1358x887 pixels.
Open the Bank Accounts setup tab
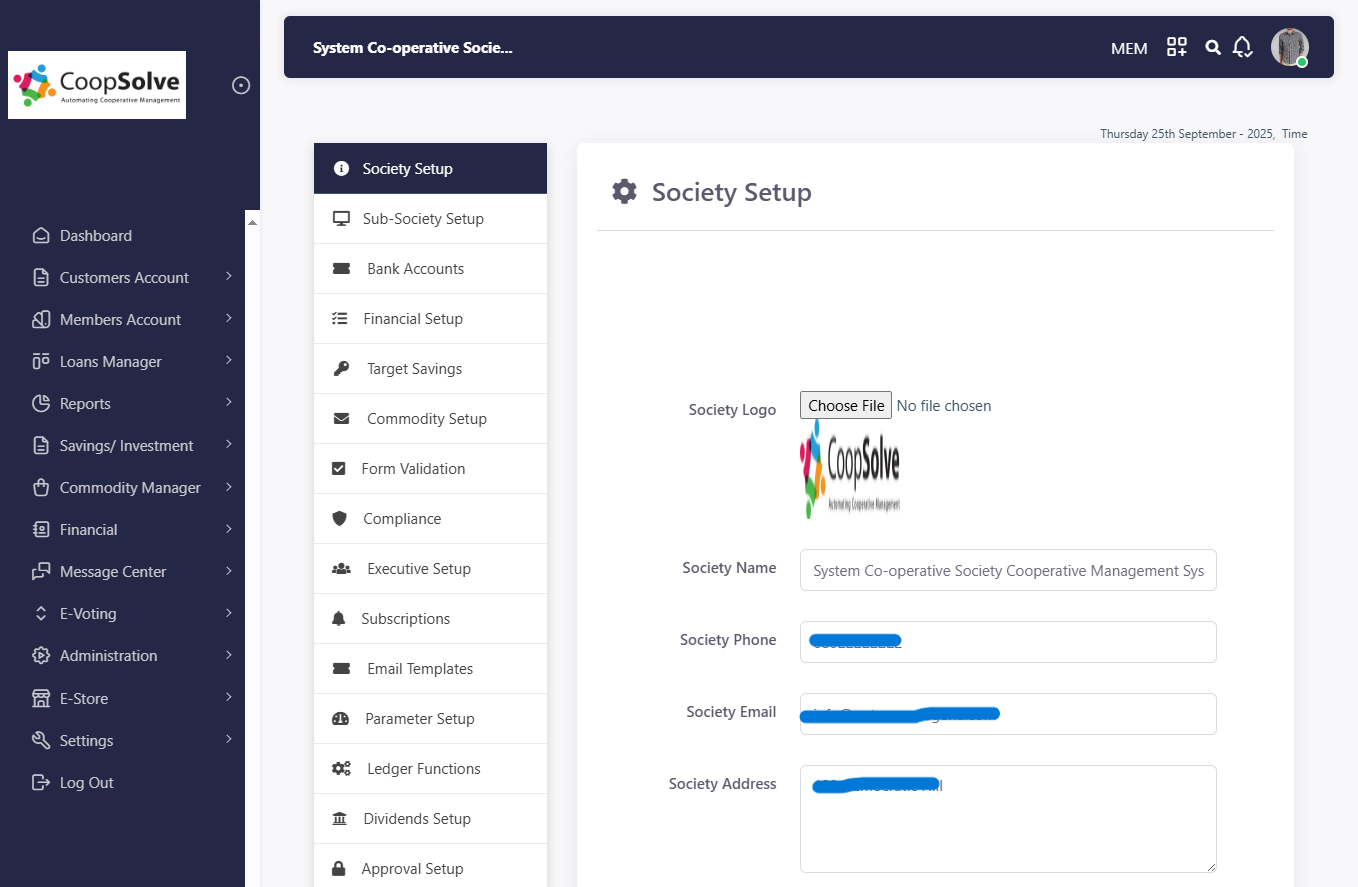click(x=415, y=269)
